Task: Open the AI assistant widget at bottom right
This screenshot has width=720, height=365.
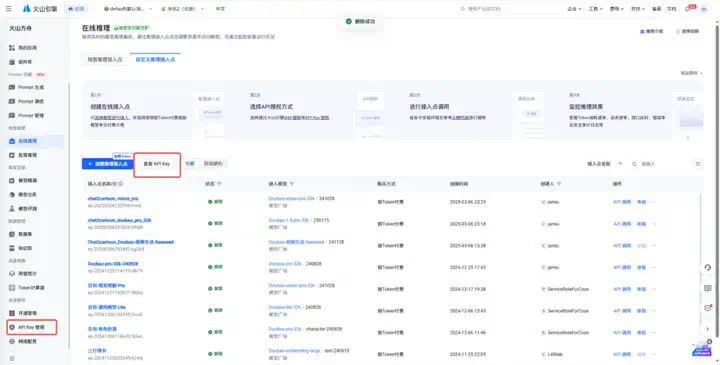Action: [702, 350]
